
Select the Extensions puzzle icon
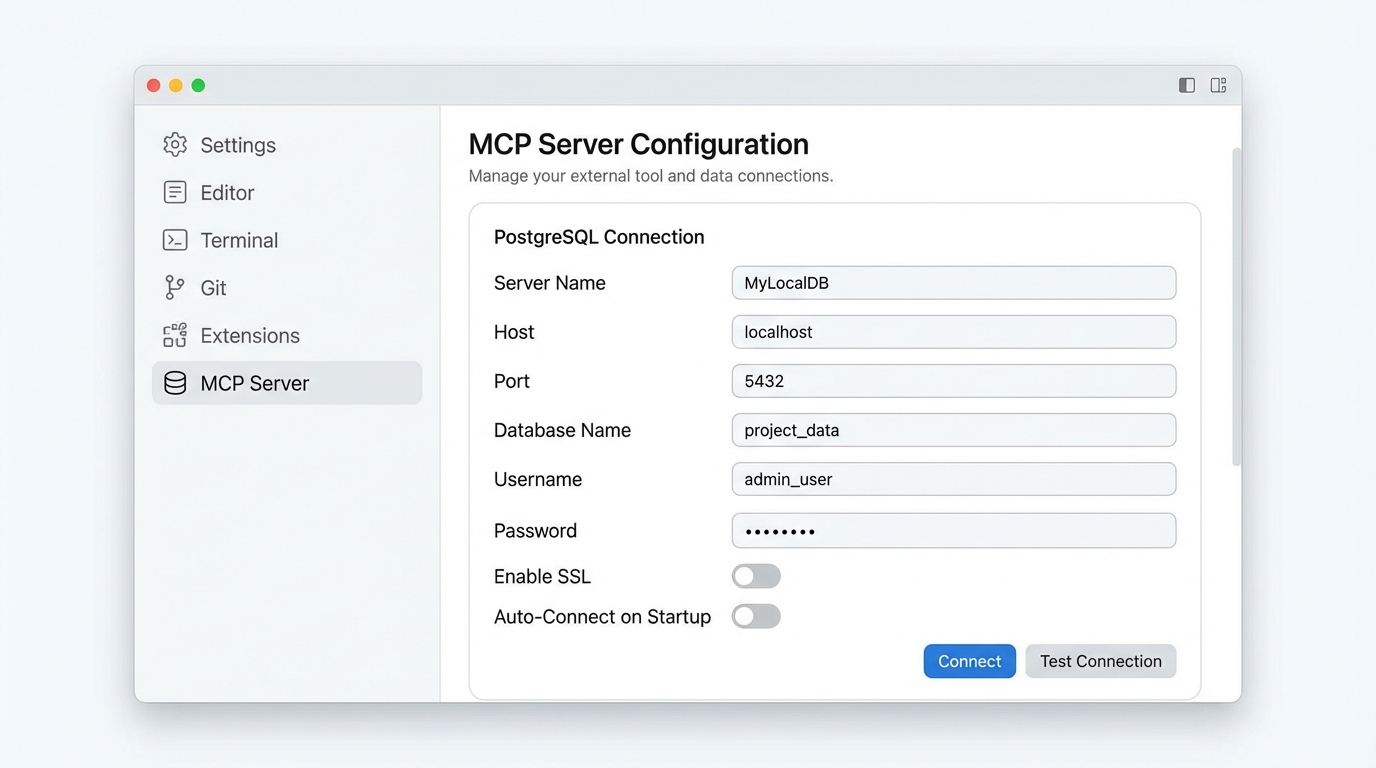click(x=174, y=335)
